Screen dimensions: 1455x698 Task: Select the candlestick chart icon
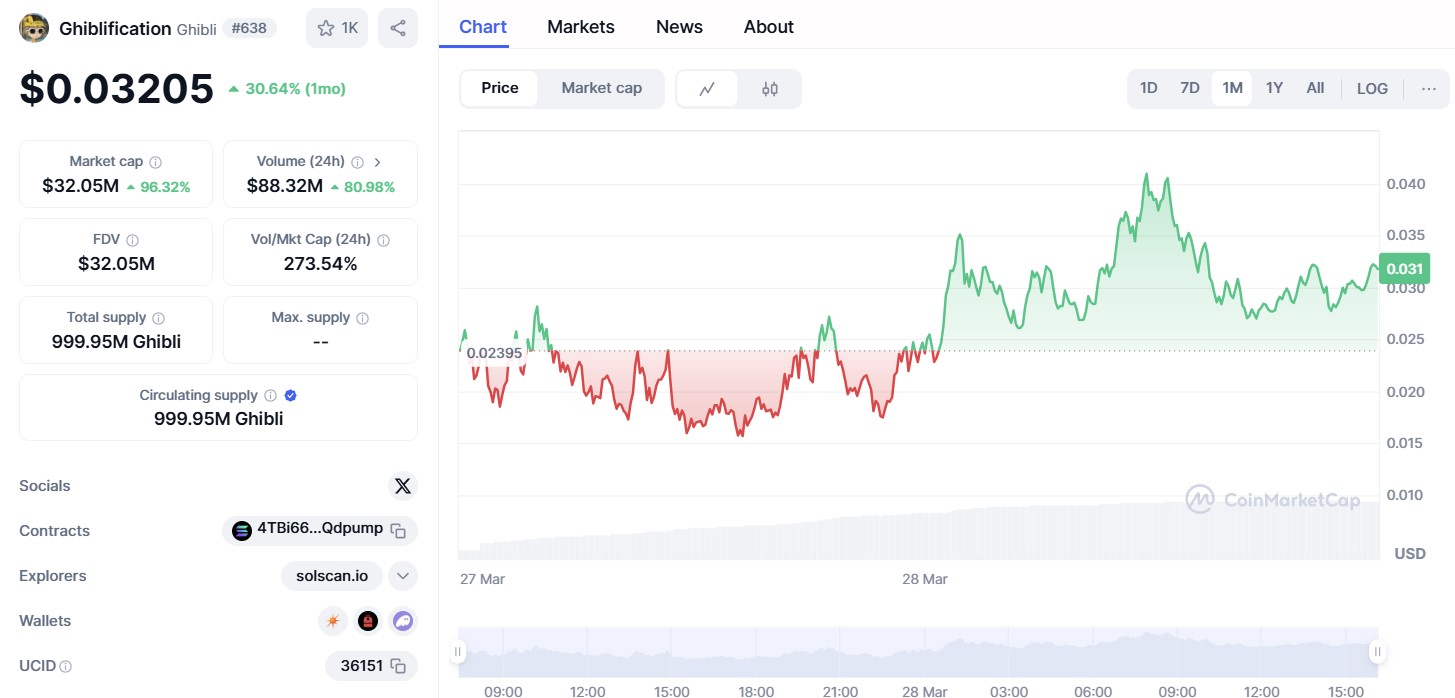tap(769, 88)
